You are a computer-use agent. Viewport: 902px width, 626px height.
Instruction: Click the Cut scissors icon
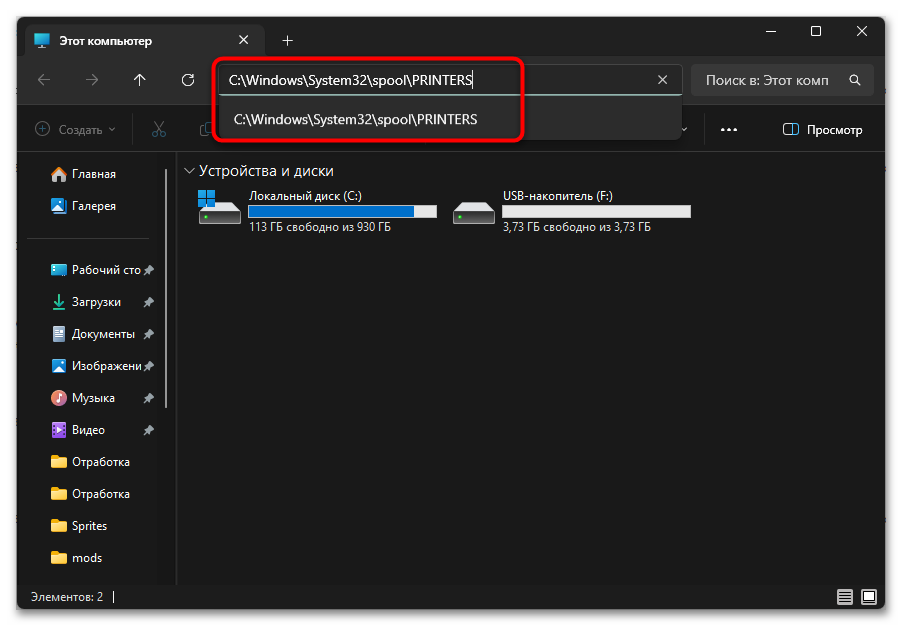[x=159, y=129]
